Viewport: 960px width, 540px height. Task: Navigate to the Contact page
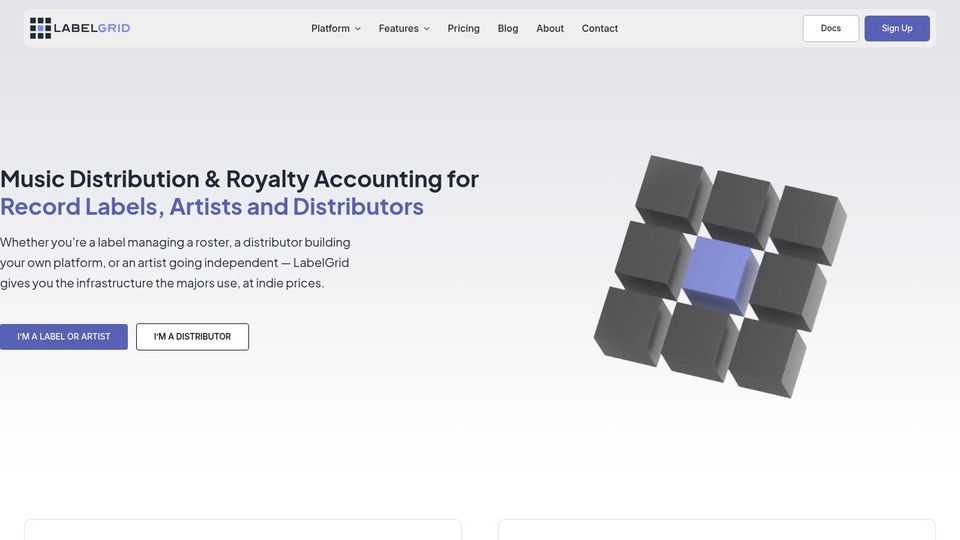[599, 28]
